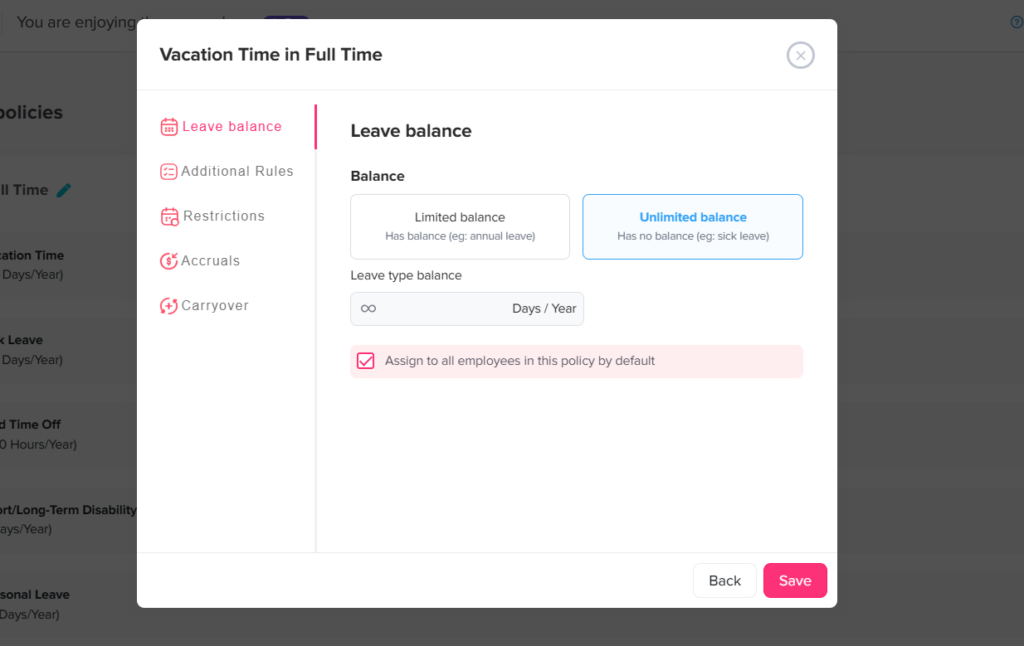
Task: Uncheck assign to all employees checkbox
Action: 366,361
